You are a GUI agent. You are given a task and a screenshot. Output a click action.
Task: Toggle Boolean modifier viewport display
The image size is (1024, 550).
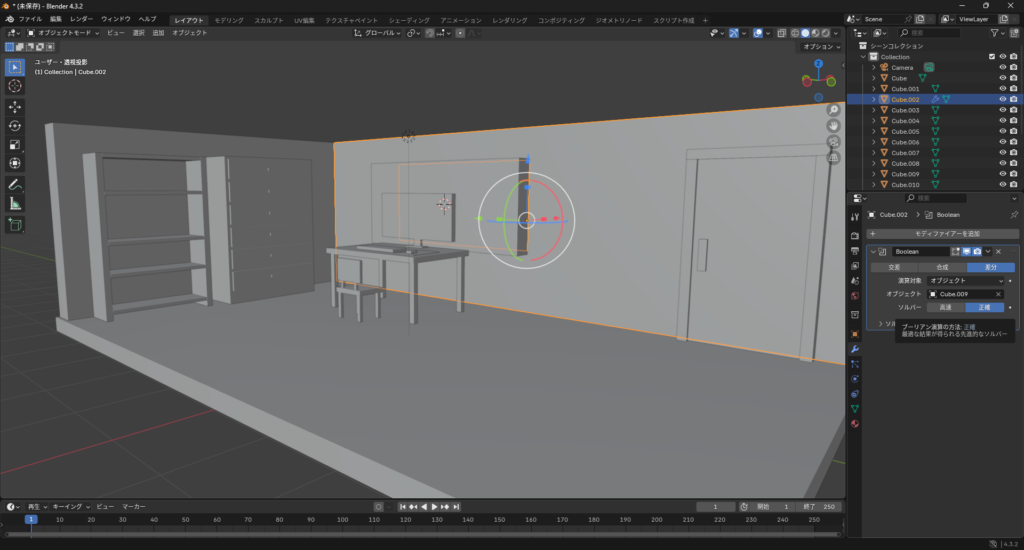tap(966, 251)
